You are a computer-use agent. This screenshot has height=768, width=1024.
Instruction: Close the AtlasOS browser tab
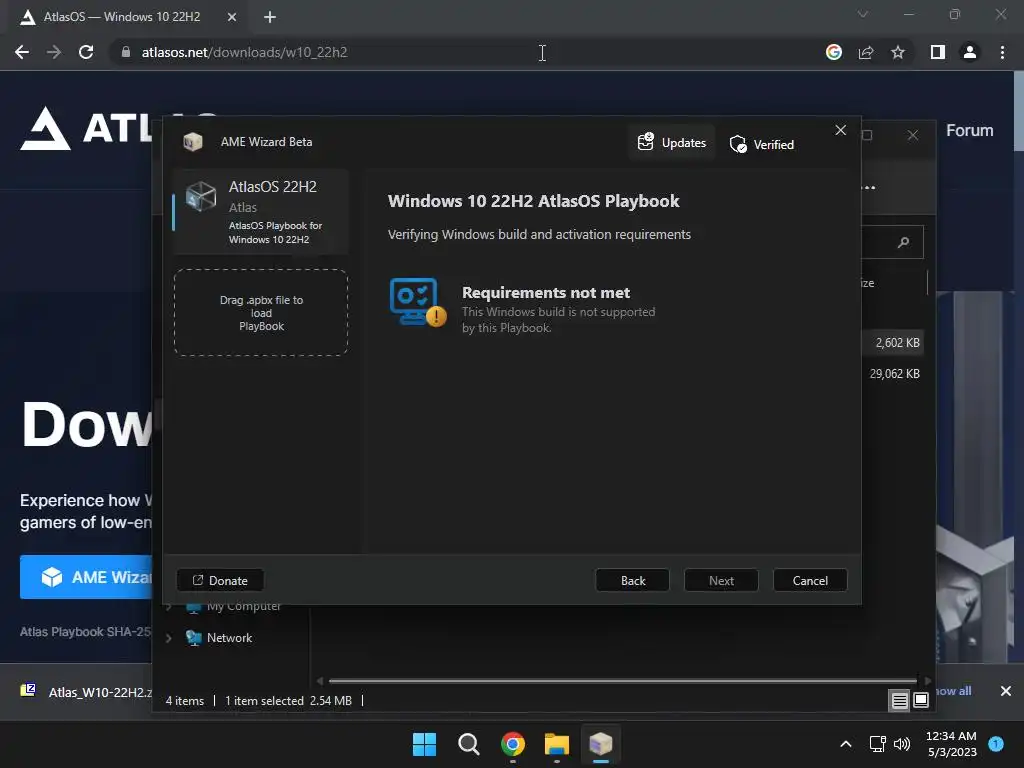click(232, 17)
